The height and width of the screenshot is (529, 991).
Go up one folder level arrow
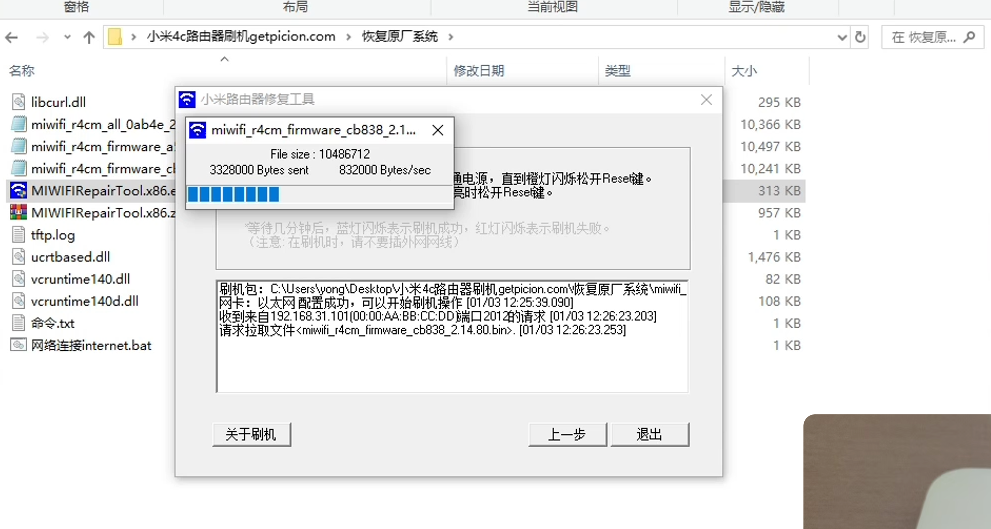pos(89,37)
